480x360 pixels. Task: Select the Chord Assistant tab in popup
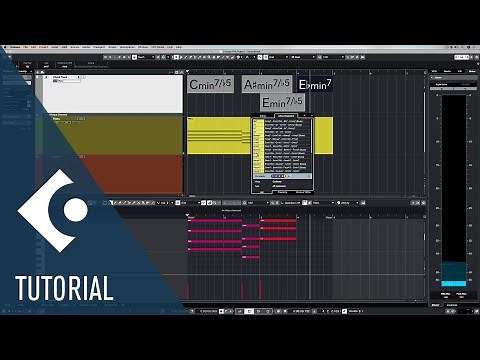(286, 116)
